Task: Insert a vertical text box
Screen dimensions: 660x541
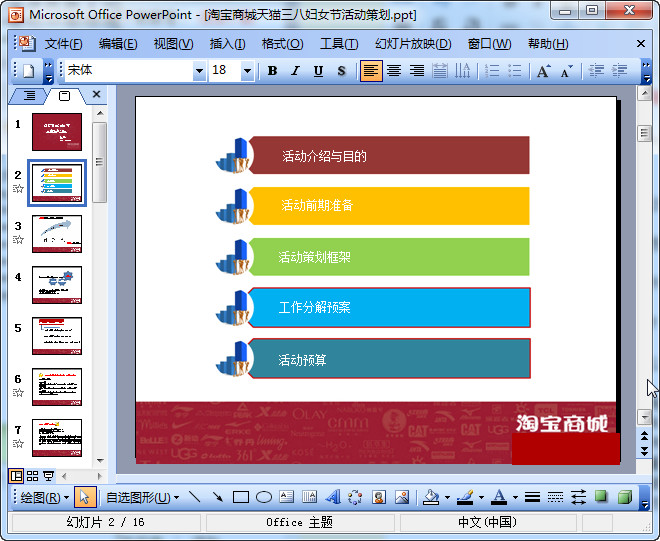Action: tap(309, 497)
